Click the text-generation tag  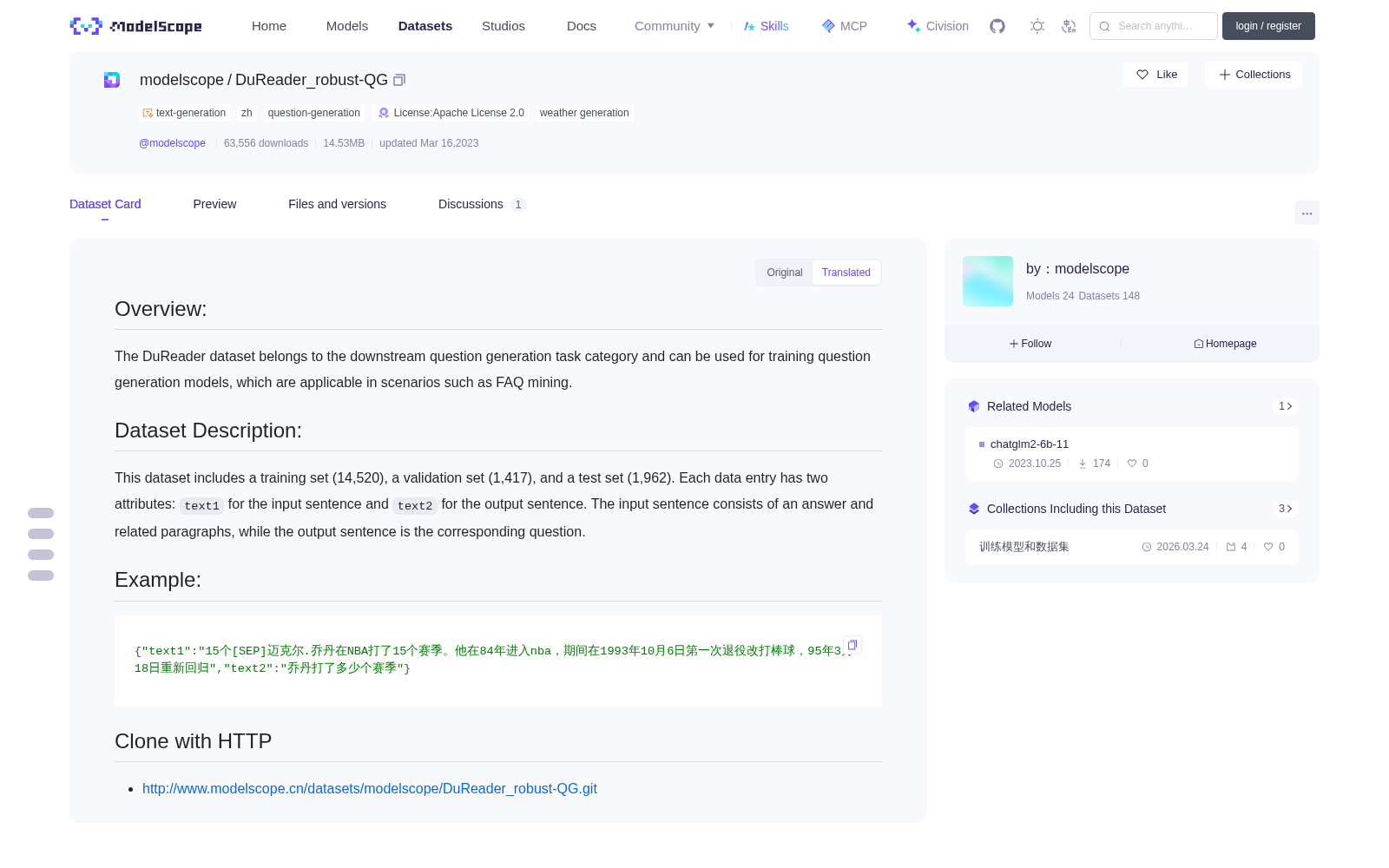(184, 113)
